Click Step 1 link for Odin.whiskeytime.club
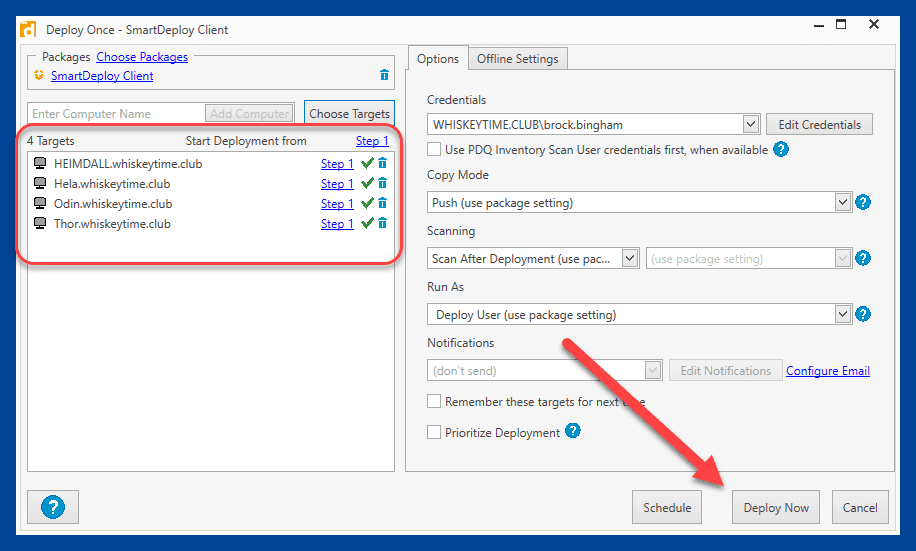916x551 pixels. (337, 203)
